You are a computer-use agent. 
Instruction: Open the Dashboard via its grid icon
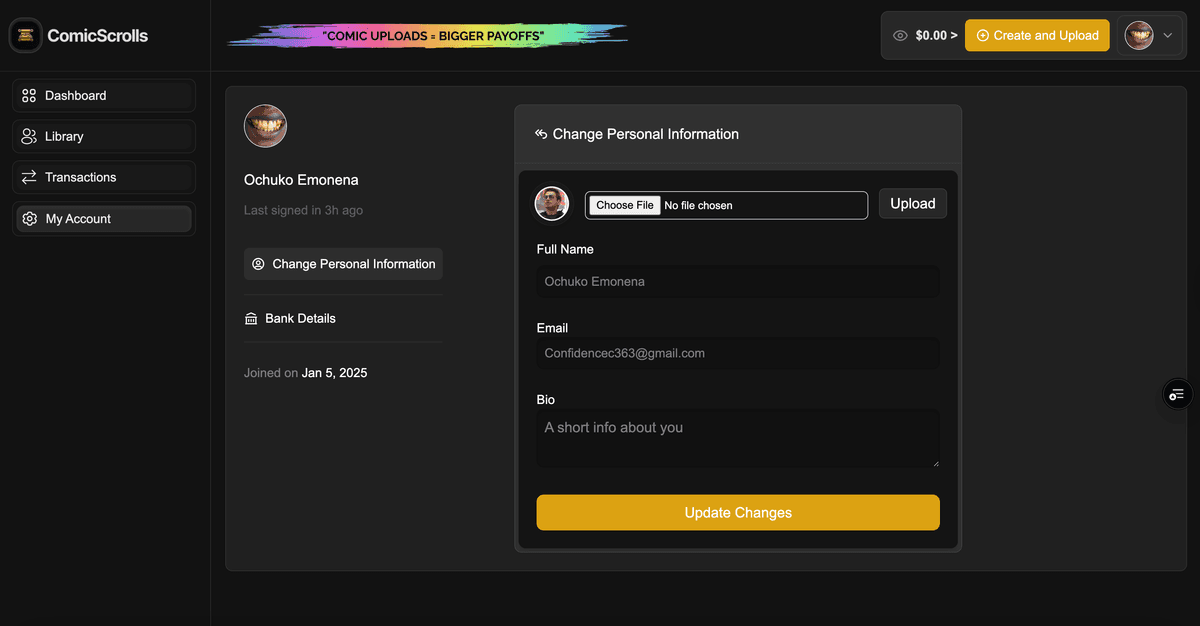coord(27,94)
